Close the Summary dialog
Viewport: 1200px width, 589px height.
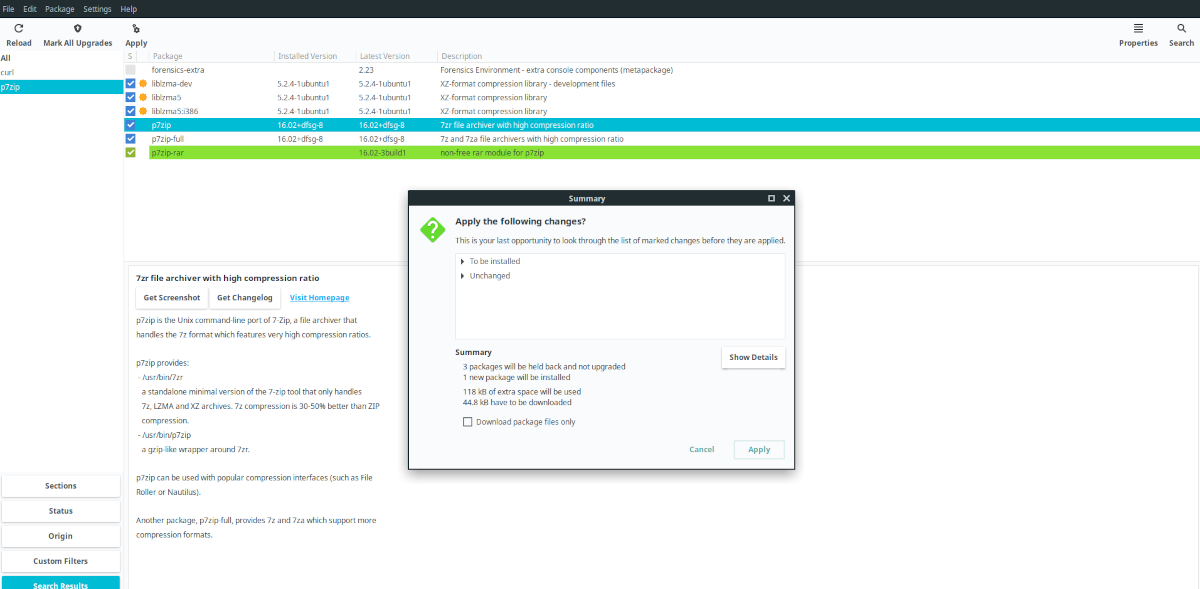(x=786, y=198)
